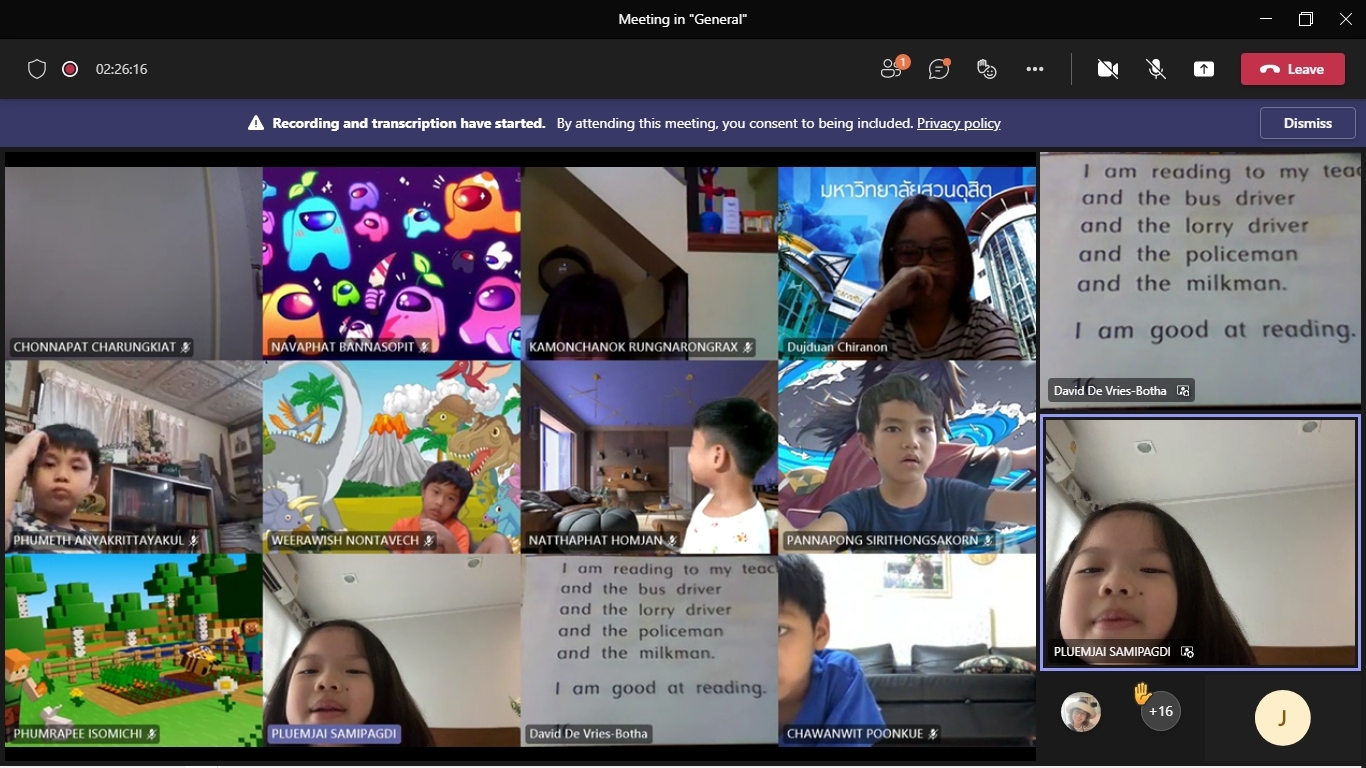
Task: Open the meeting chat icon
Action: coord(938,69)
